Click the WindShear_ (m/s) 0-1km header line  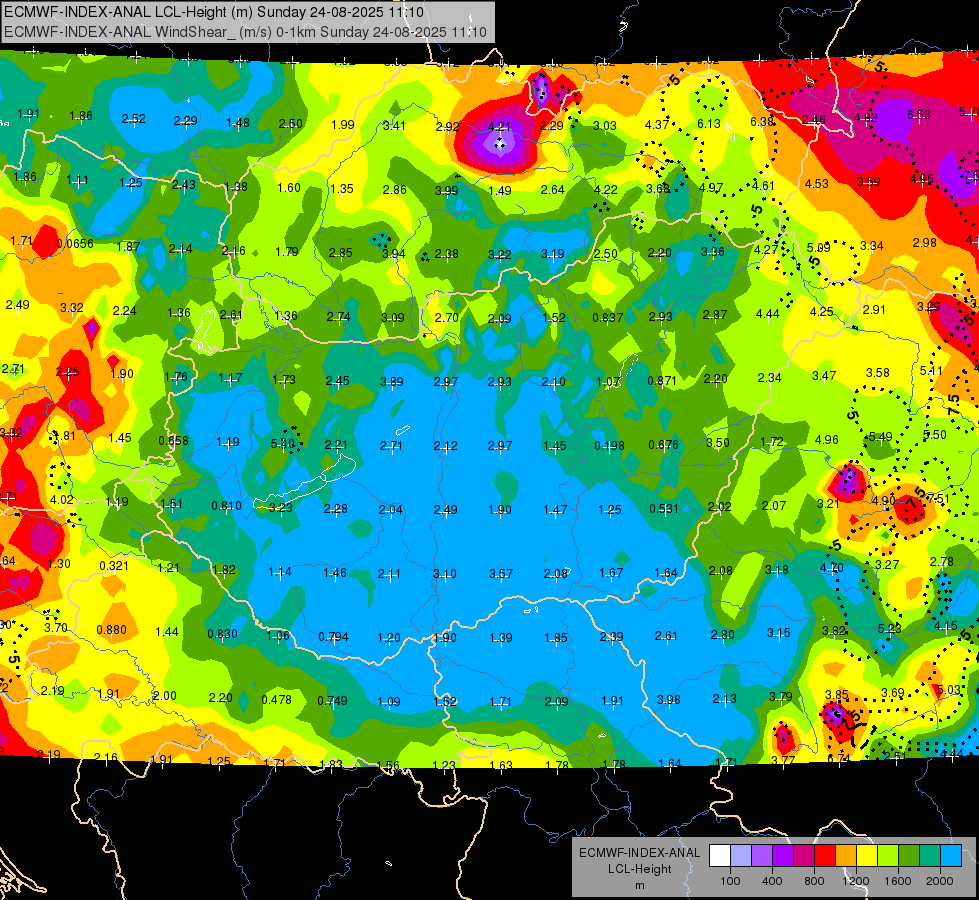[245, 32]
